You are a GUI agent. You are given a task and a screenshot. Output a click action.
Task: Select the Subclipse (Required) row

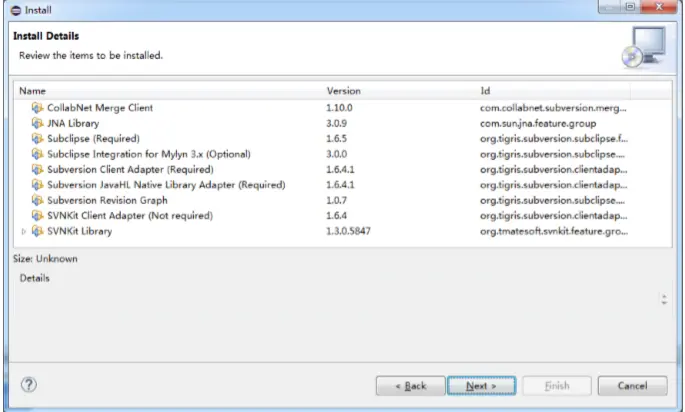343,138
